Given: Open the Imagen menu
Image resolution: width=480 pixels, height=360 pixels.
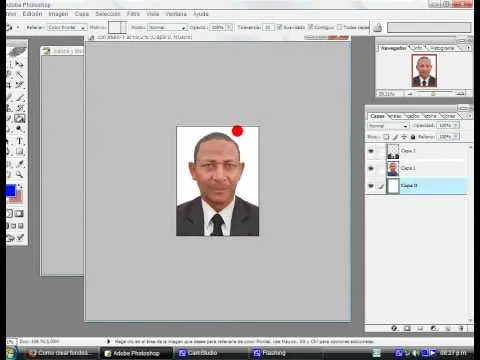Looking at the screenshot, I should (x=58, y=14).
